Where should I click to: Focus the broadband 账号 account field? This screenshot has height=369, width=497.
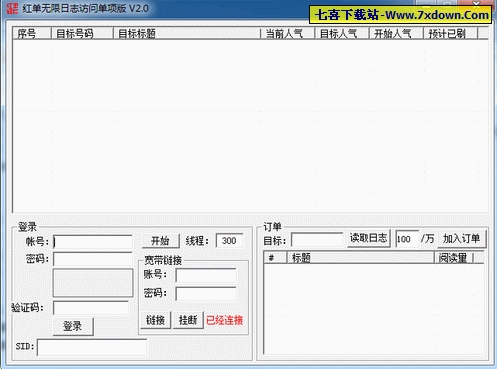tap(206, 275)
